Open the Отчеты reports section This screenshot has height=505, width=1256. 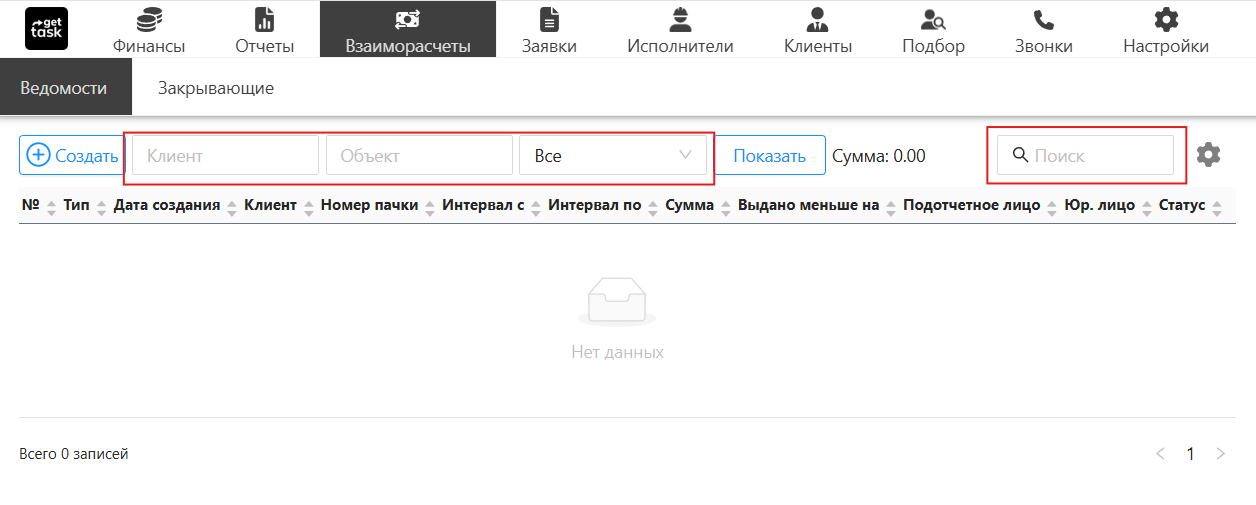pyautogui.click(x=264, y=30)
